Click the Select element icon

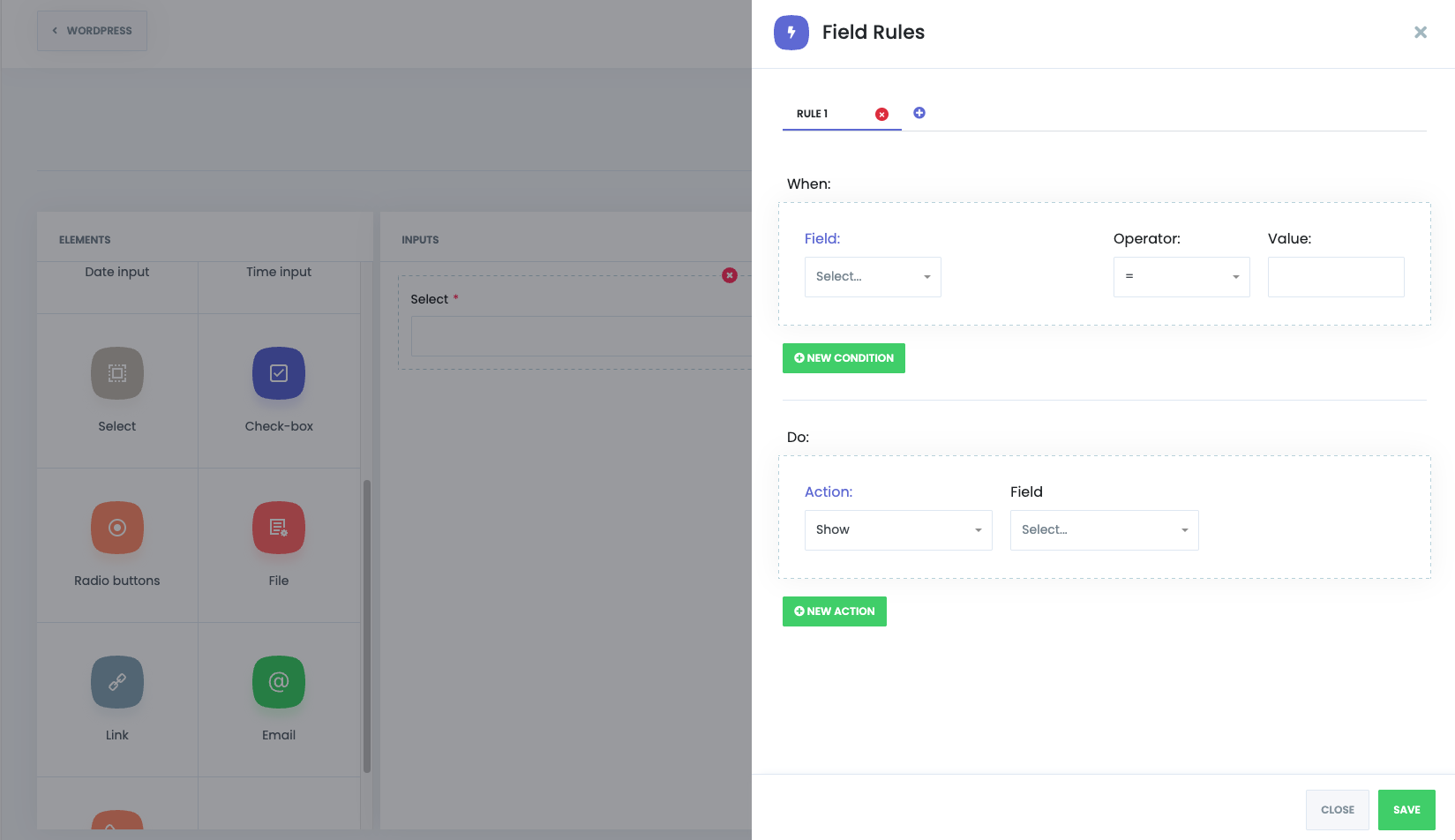[x=116, y=373]
